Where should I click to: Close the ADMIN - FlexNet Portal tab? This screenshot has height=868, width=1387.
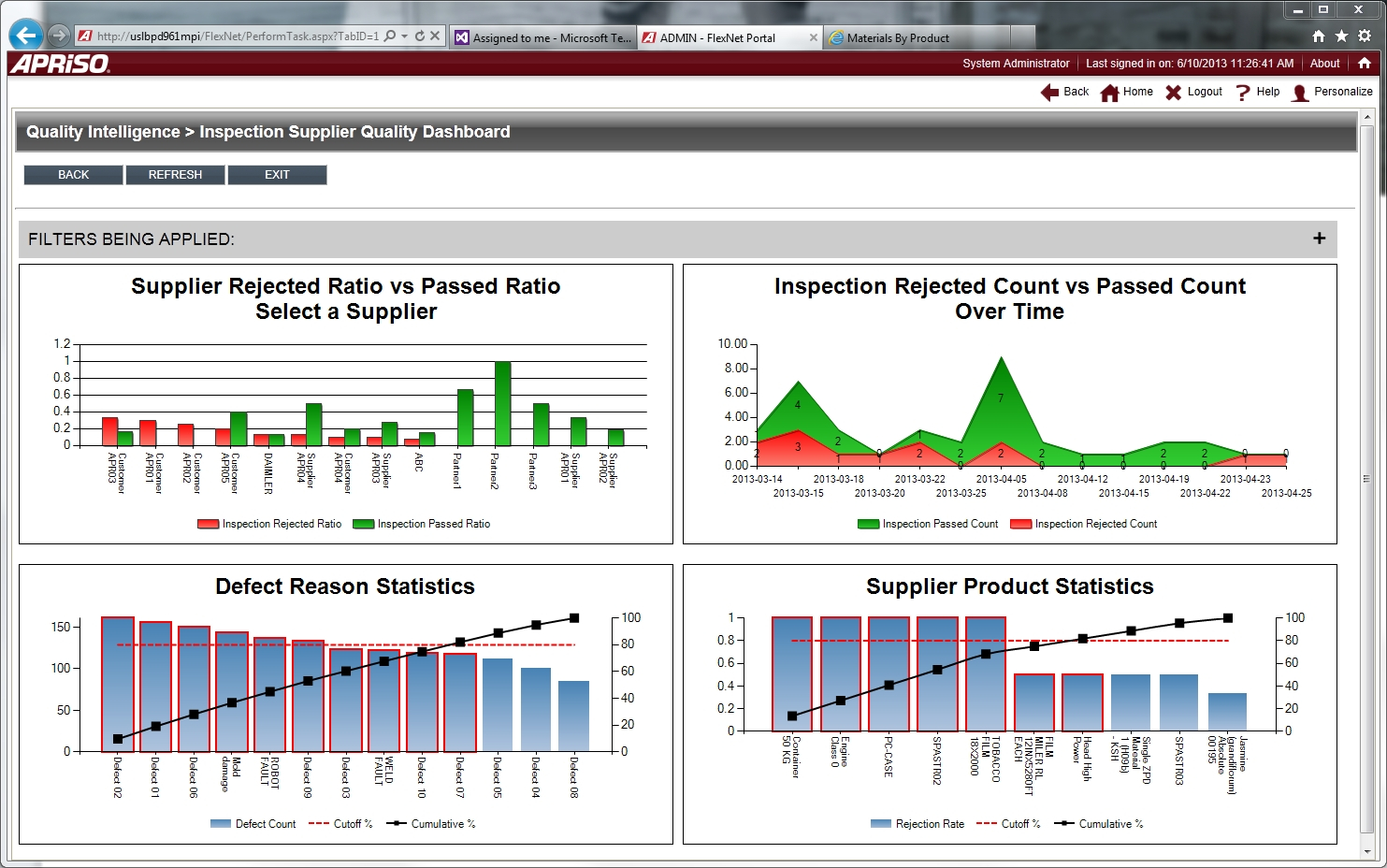point(814,37)
